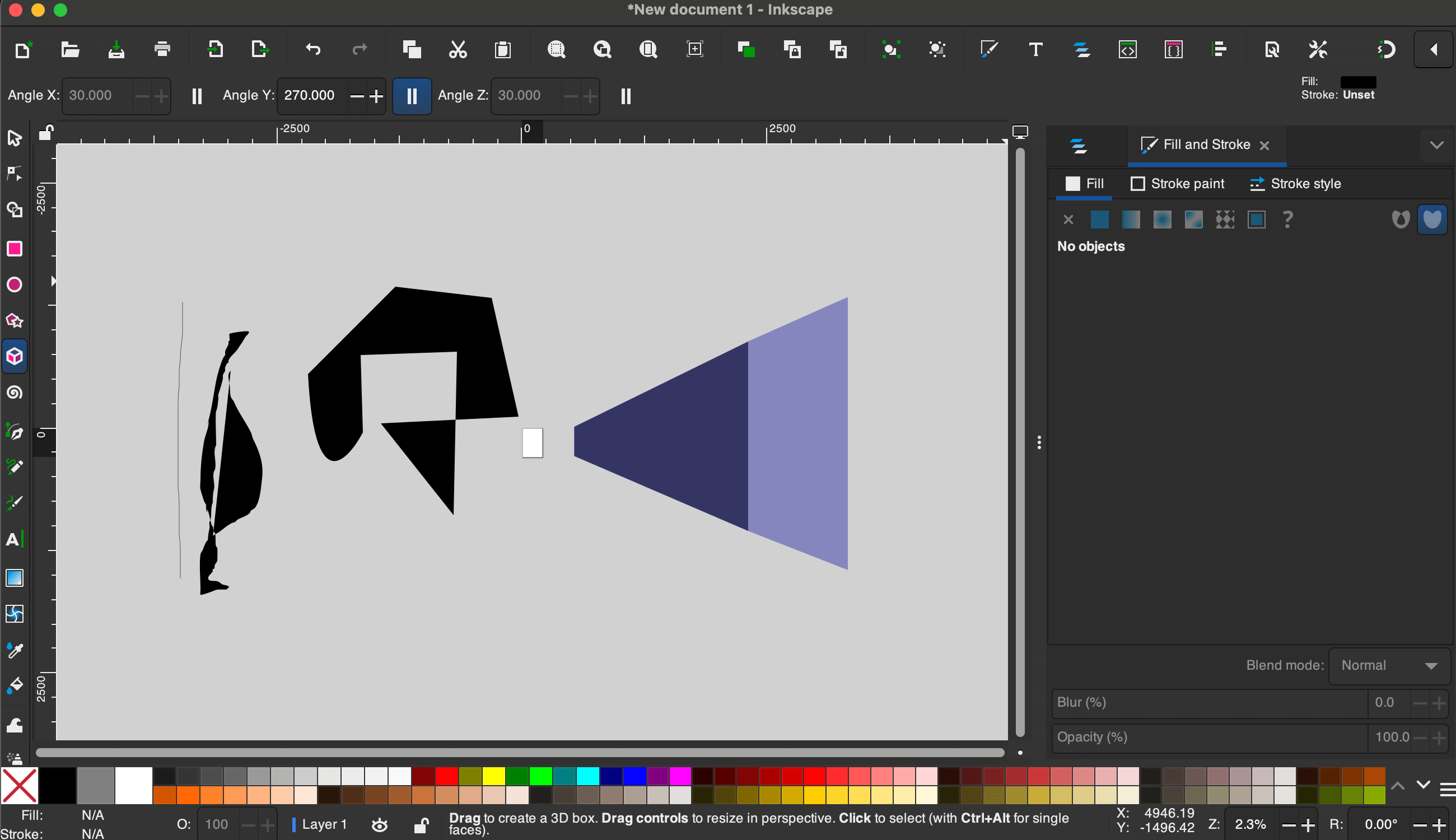Viewport: 1456px width, 840px height.
Task: Select the Gradient tool
Action: coord(15,577)
